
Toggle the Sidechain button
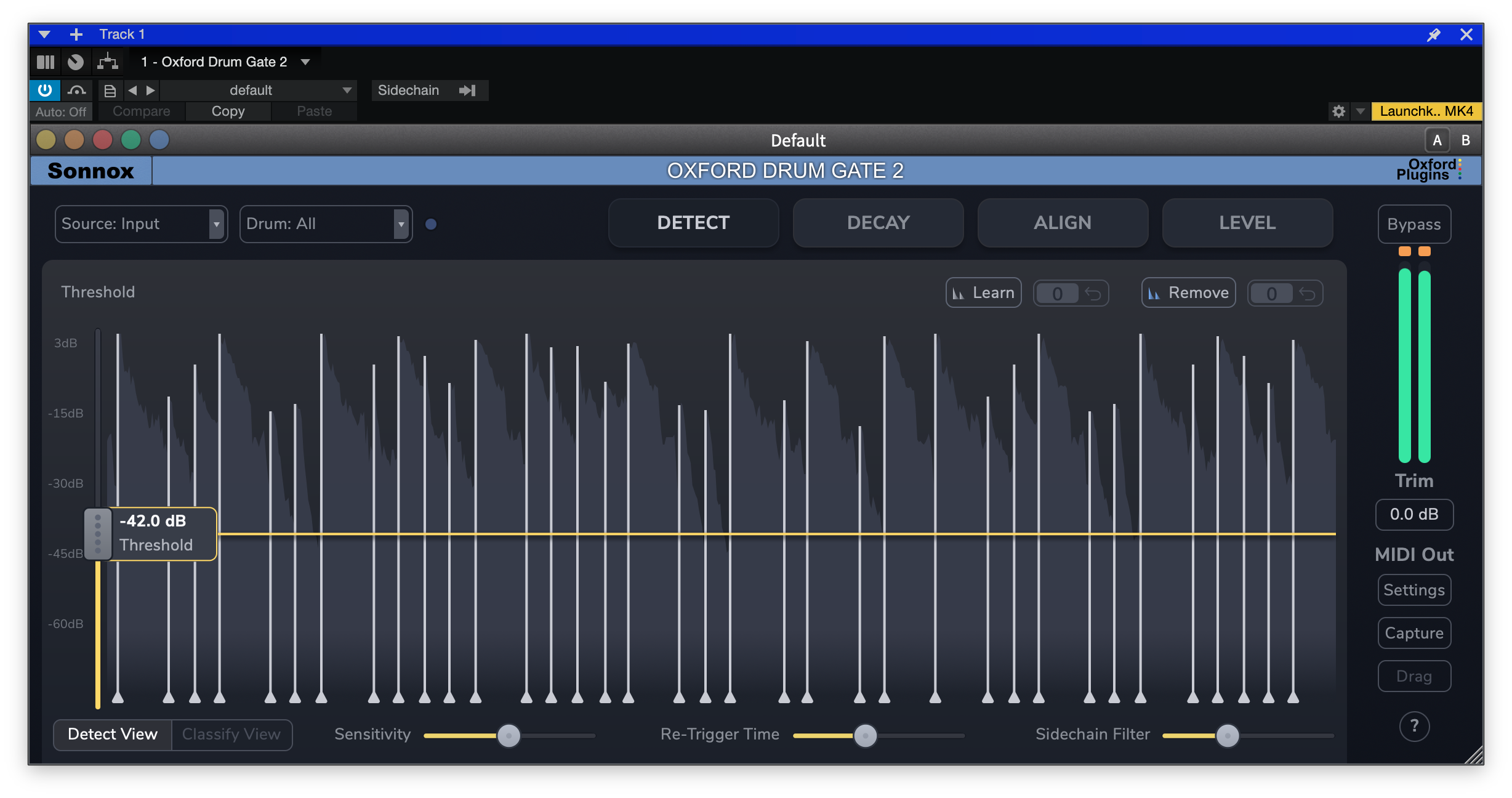429,91
